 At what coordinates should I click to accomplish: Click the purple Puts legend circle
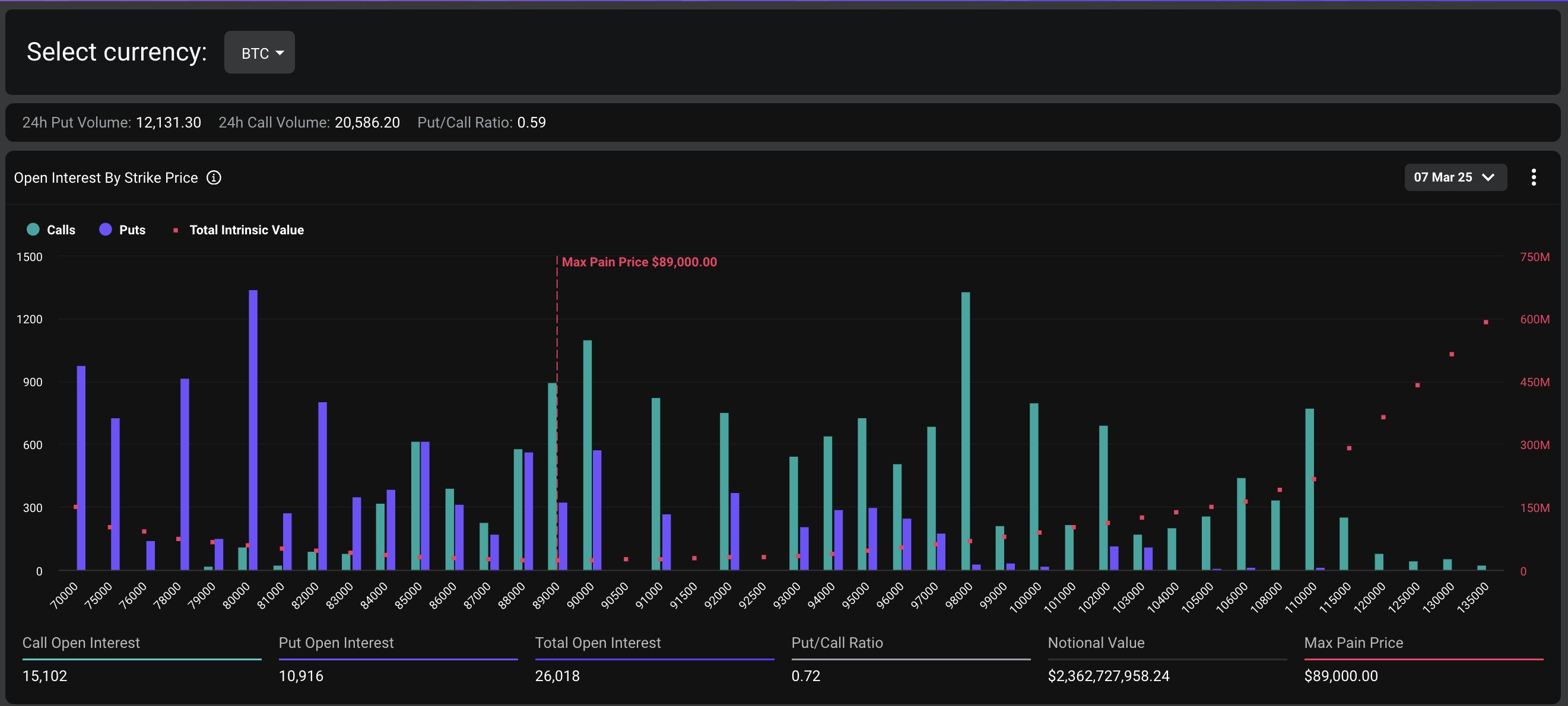tap(105, 230)
